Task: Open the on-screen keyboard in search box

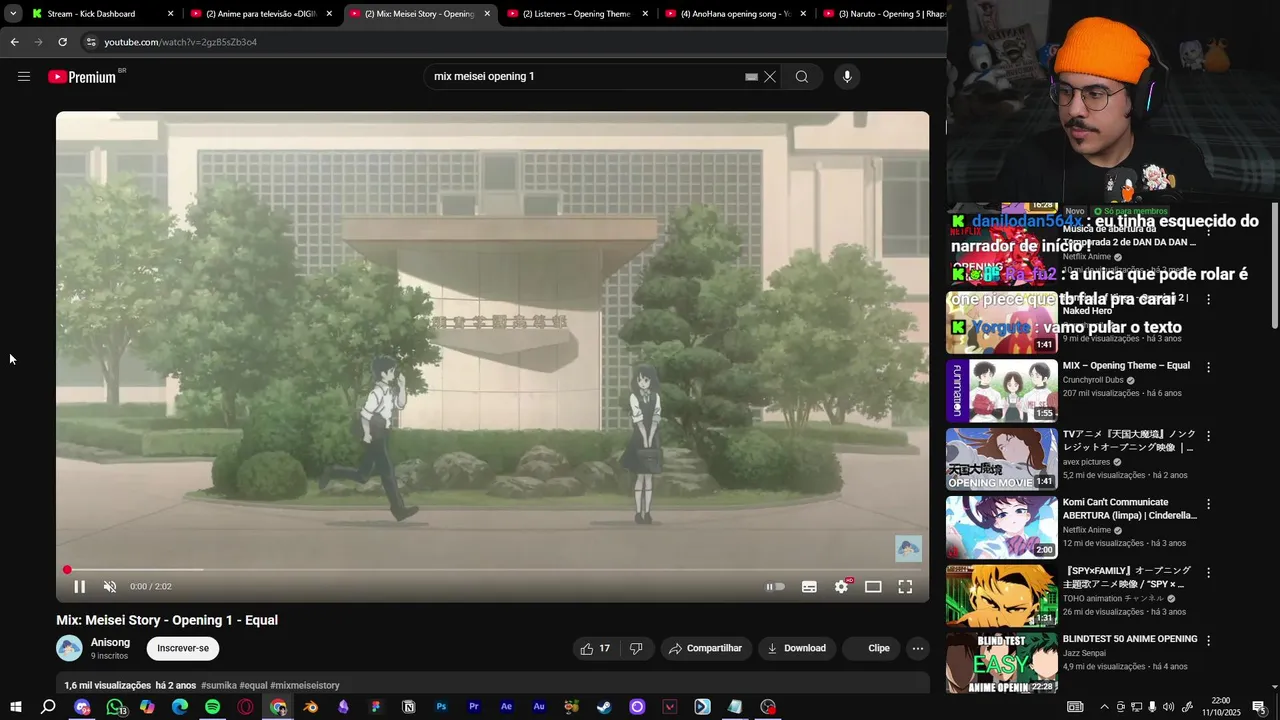Action: tap(751, 76)
